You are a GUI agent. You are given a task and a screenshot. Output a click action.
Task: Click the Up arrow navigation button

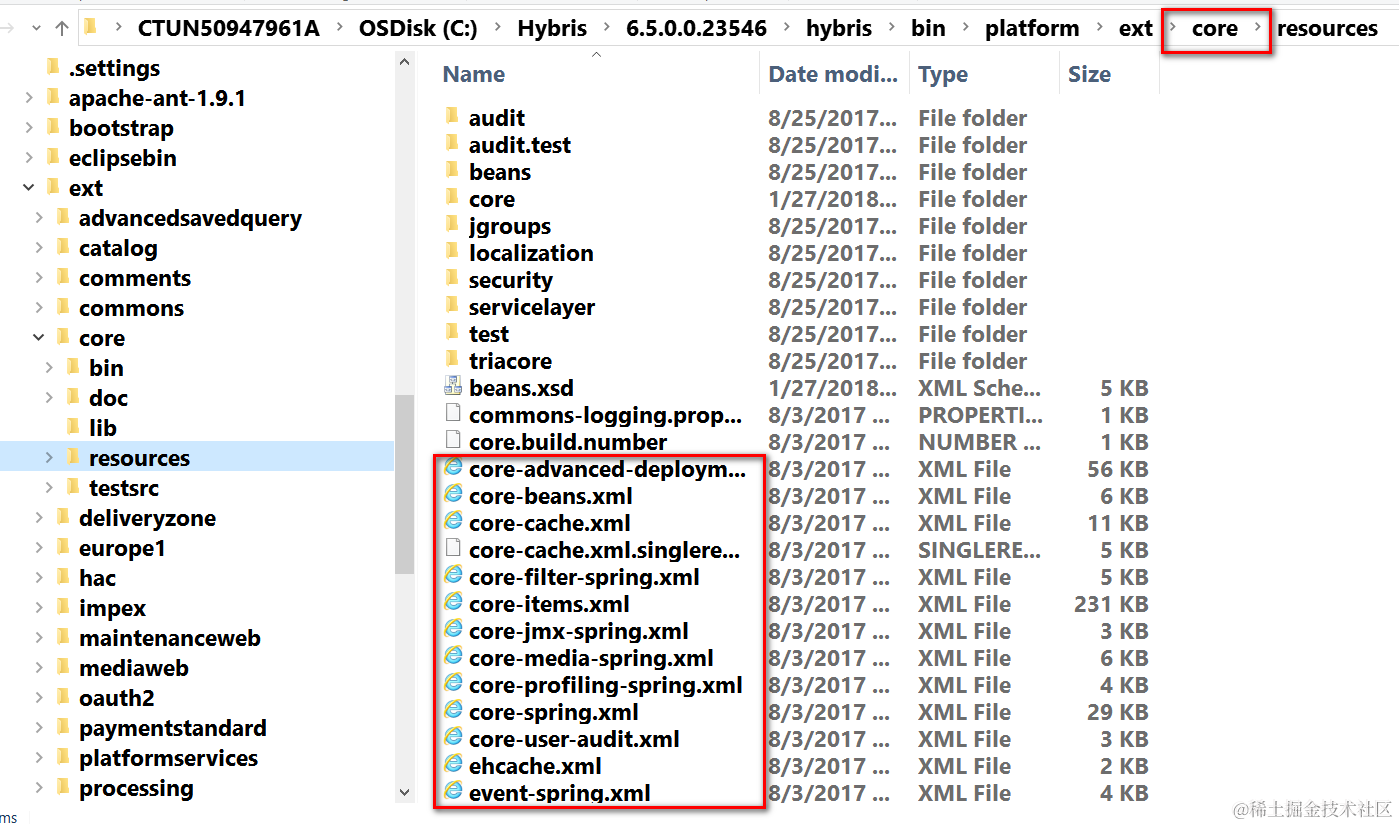[x=61, y=28]
